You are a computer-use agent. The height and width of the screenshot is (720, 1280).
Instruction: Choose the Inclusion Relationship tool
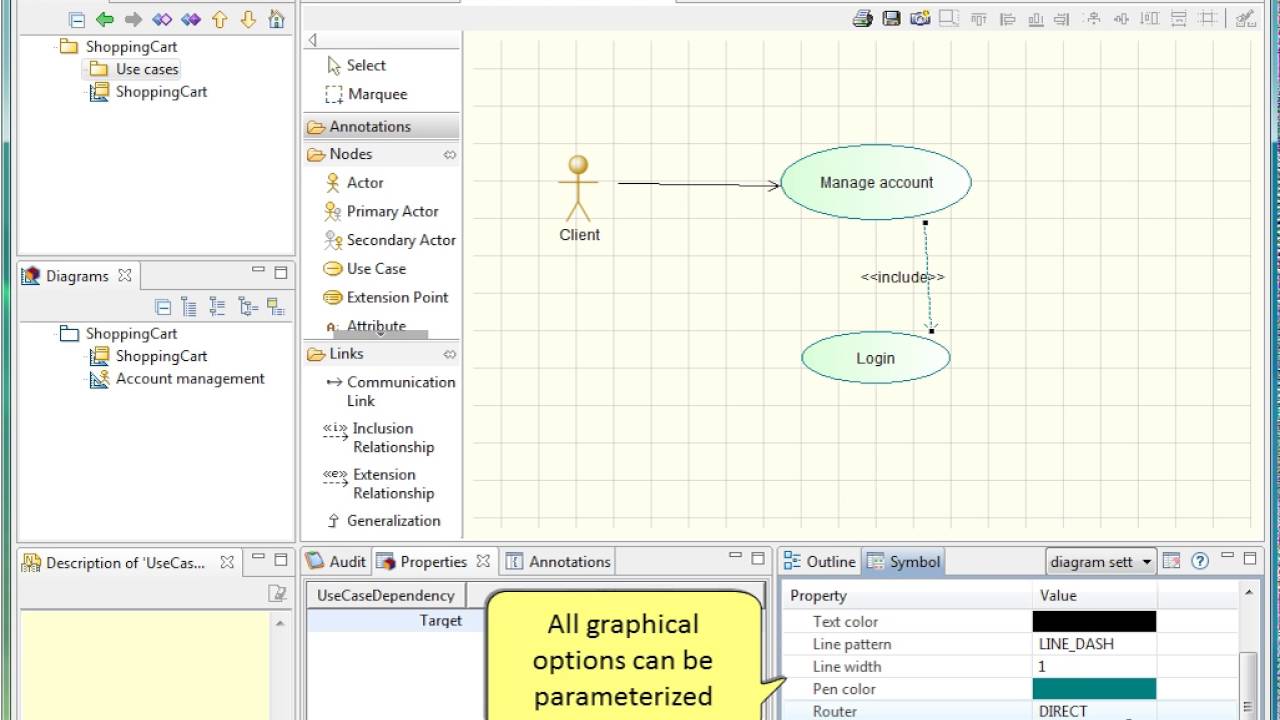coord(381,438)
